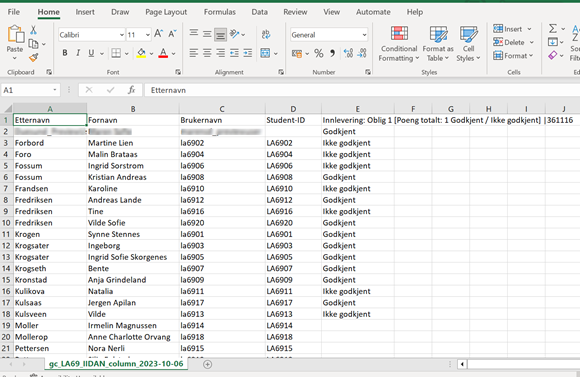Toggle Wrap Text
Viewport: 580px width, 377px height.
pos(266,34)
